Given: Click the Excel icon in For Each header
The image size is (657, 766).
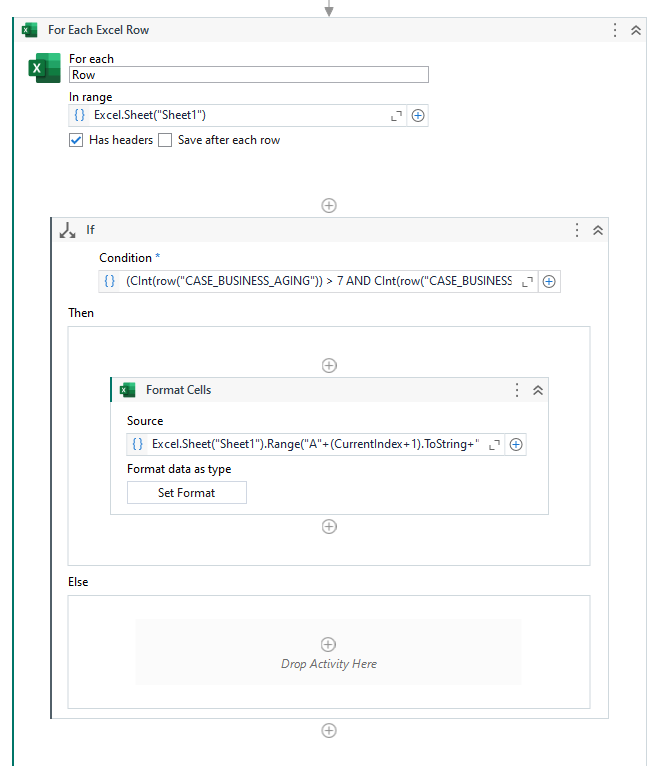Looking at the screenshot, I should coord(29,30).
